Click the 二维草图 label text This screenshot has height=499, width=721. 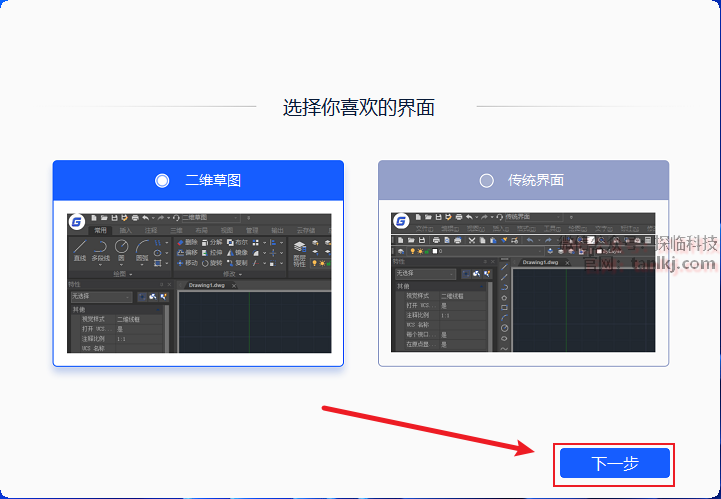[x=213, y=180]
